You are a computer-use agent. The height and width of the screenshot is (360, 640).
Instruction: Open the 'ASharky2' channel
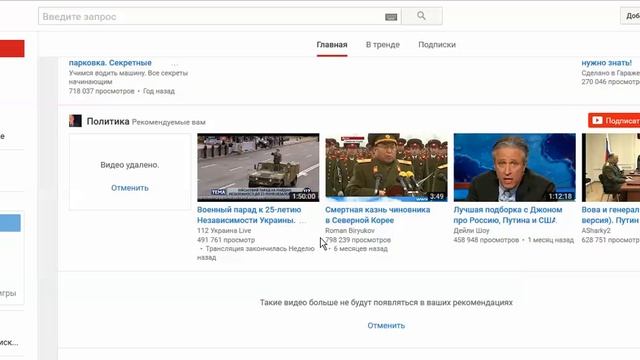(x=596, y=231)
